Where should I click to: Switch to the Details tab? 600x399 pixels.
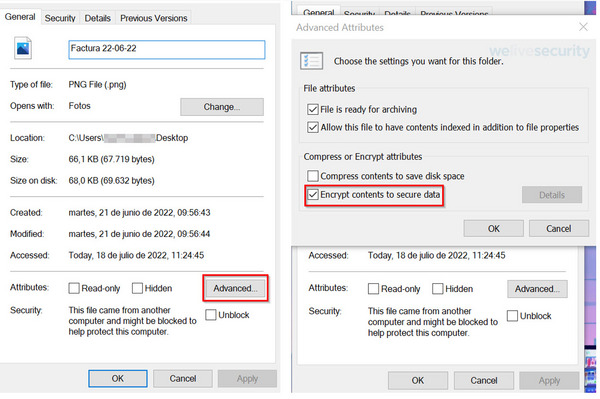click(97, 18)
